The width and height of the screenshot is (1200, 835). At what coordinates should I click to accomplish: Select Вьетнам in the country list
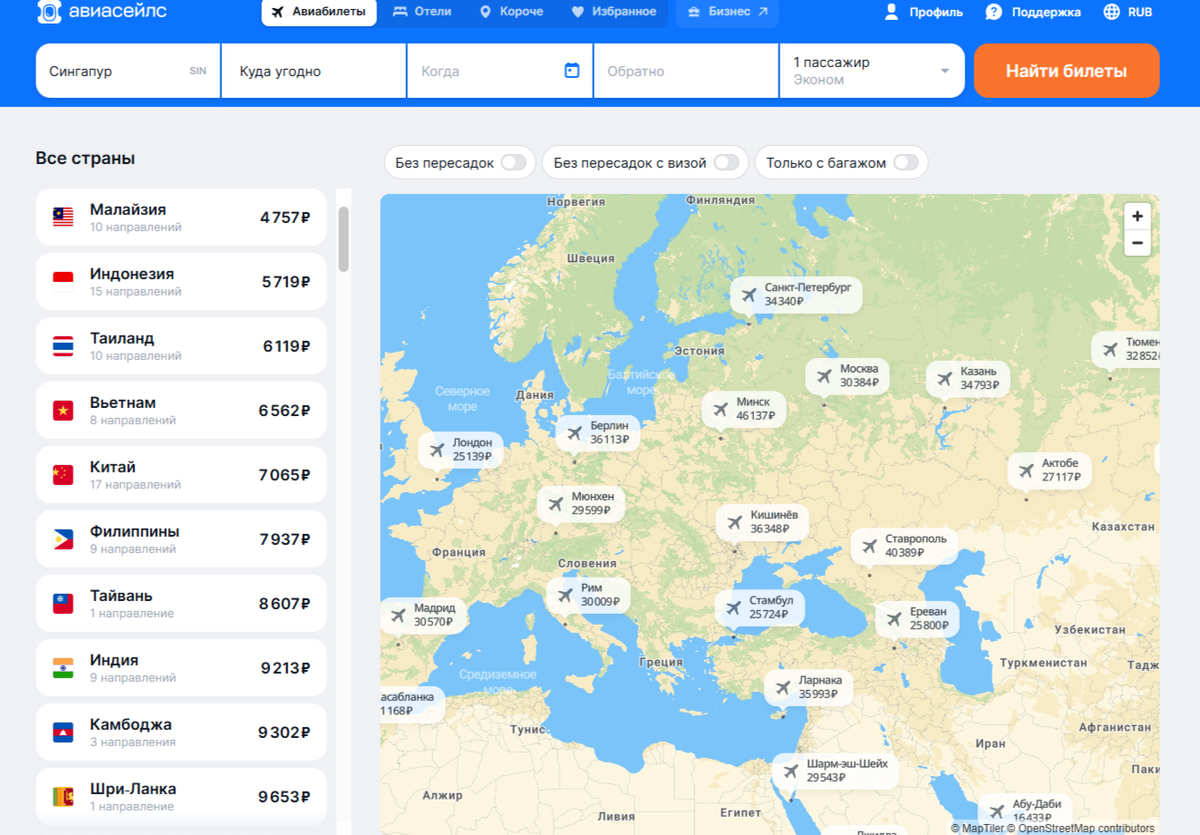[x=181, y=410]
